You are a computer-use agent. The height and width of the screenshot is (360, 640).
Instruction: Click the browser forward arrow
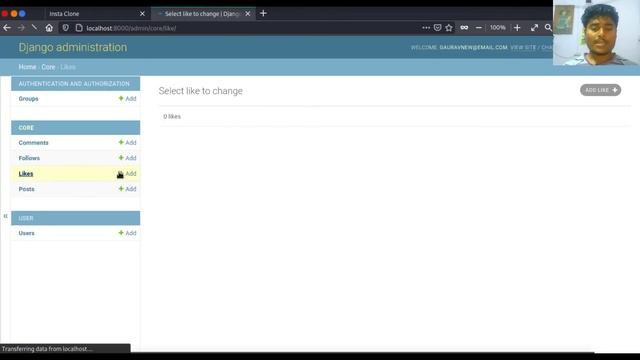pos(21,28)
